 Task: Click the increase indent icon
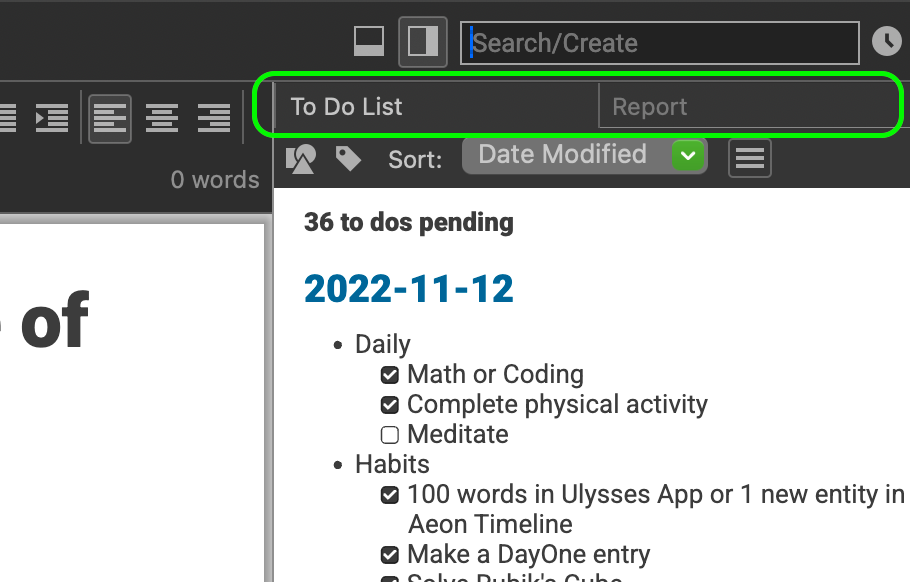coord(52,118)
